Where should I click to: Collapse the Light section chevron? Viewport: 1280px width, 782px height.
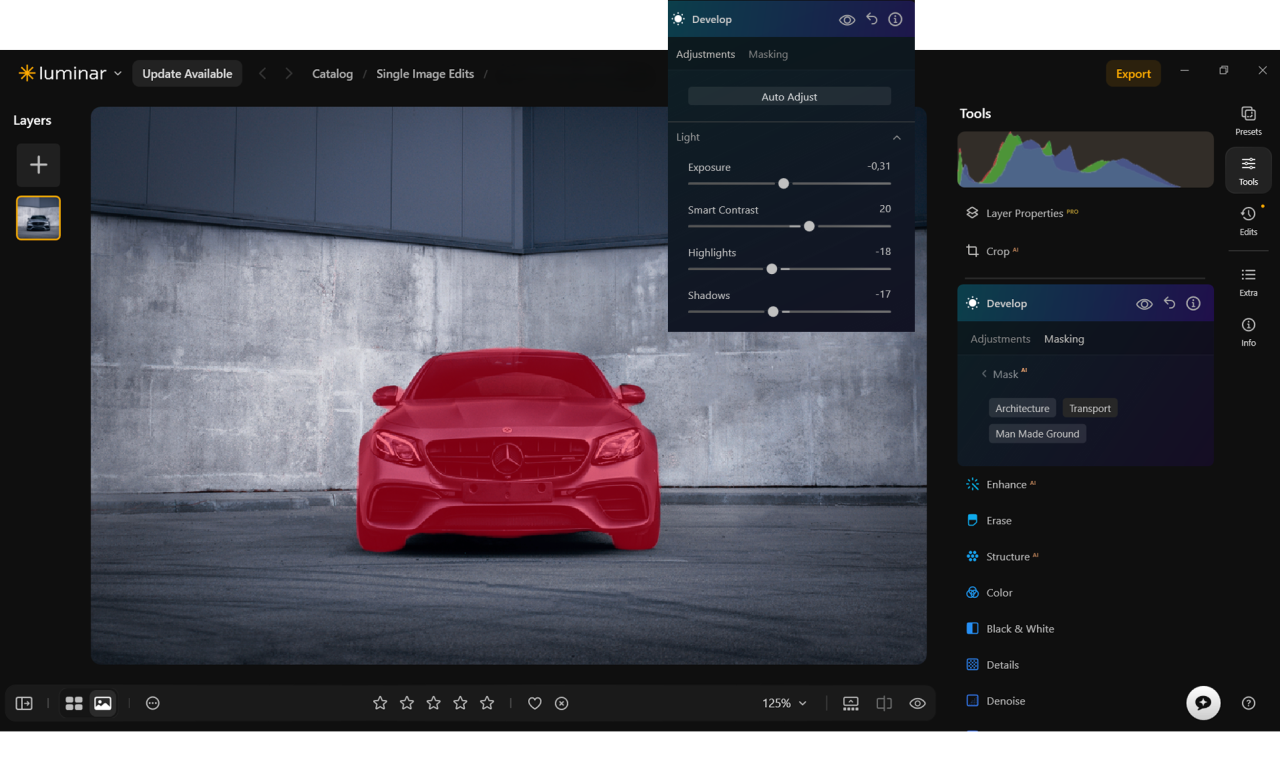click(x=896, y=137)
